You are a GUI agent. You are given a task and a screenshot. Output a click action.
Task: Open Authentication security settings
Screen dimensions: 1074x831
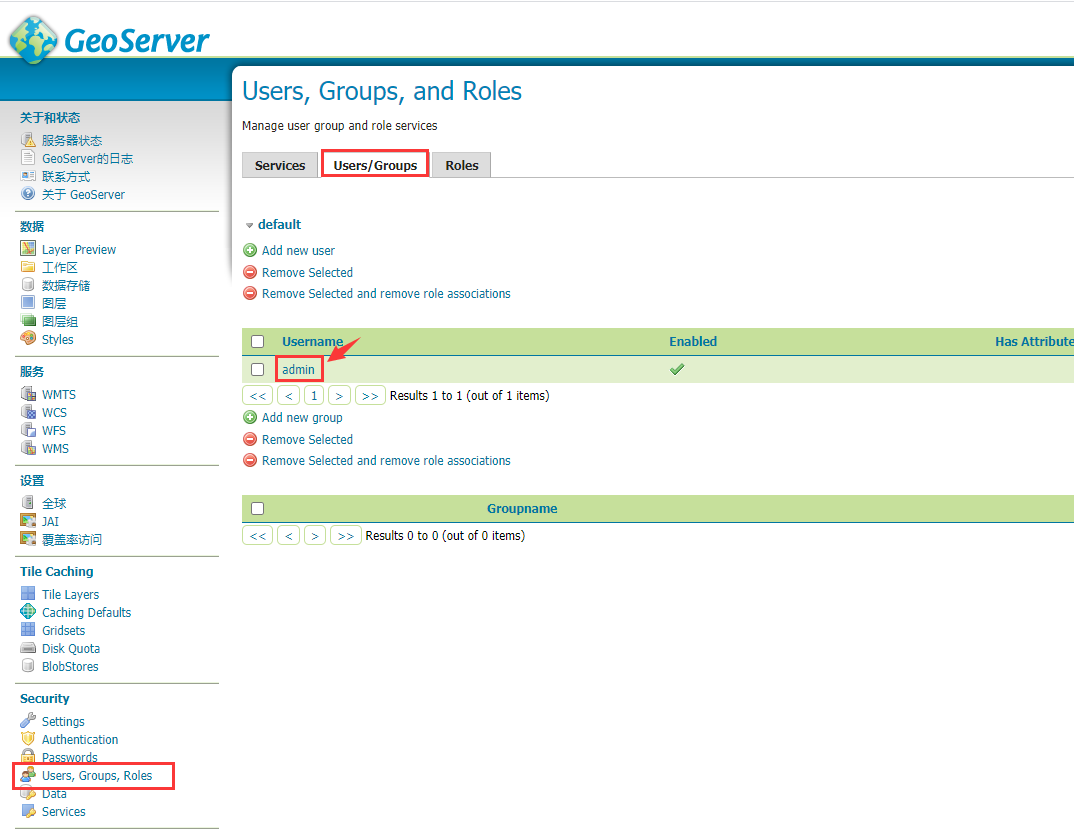(x=80, y=739)
